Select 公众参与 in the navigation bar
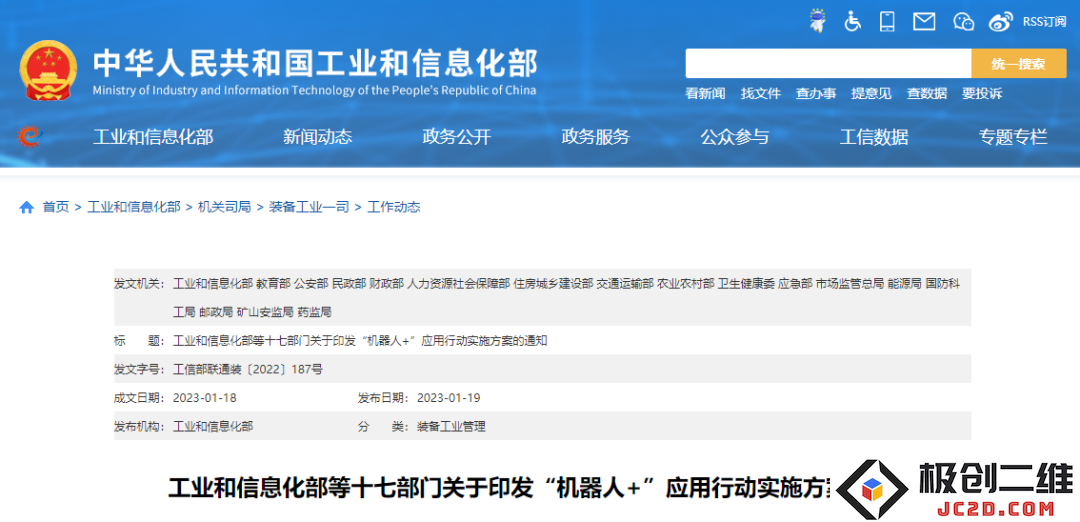Image resolution: width=1080 pixels, height=522 pixels. coord(735,137)
